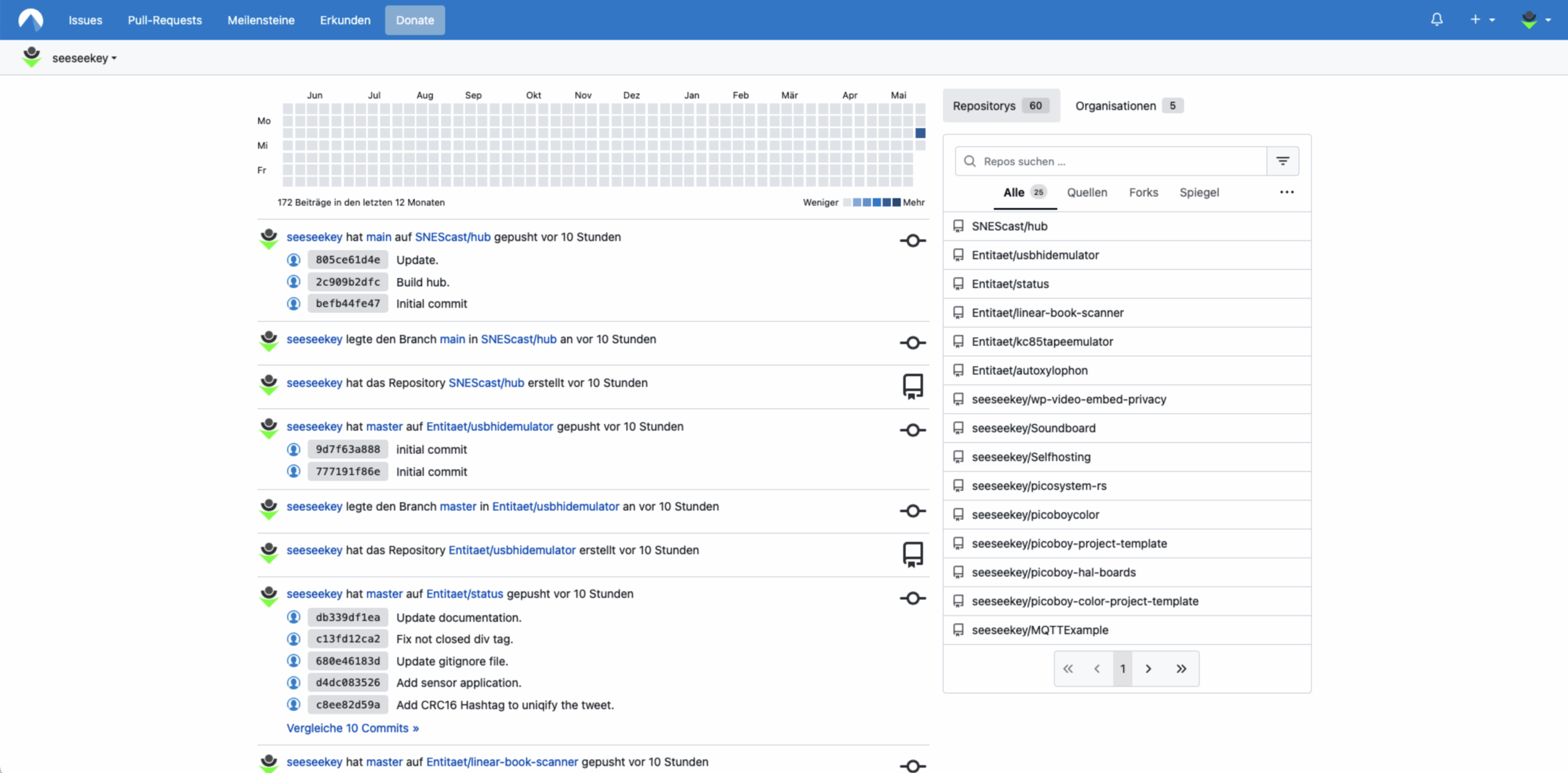Expand the plus create-new dropdown

(x=1482, y=20)
